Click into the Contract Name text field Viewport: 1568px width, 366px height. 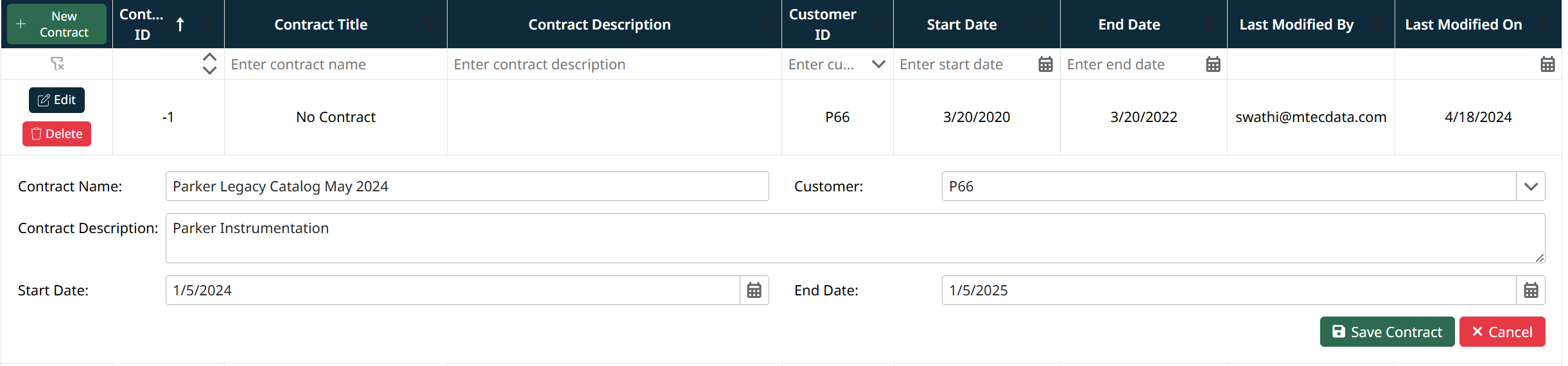pyautogui.click(x=467, y=186)
